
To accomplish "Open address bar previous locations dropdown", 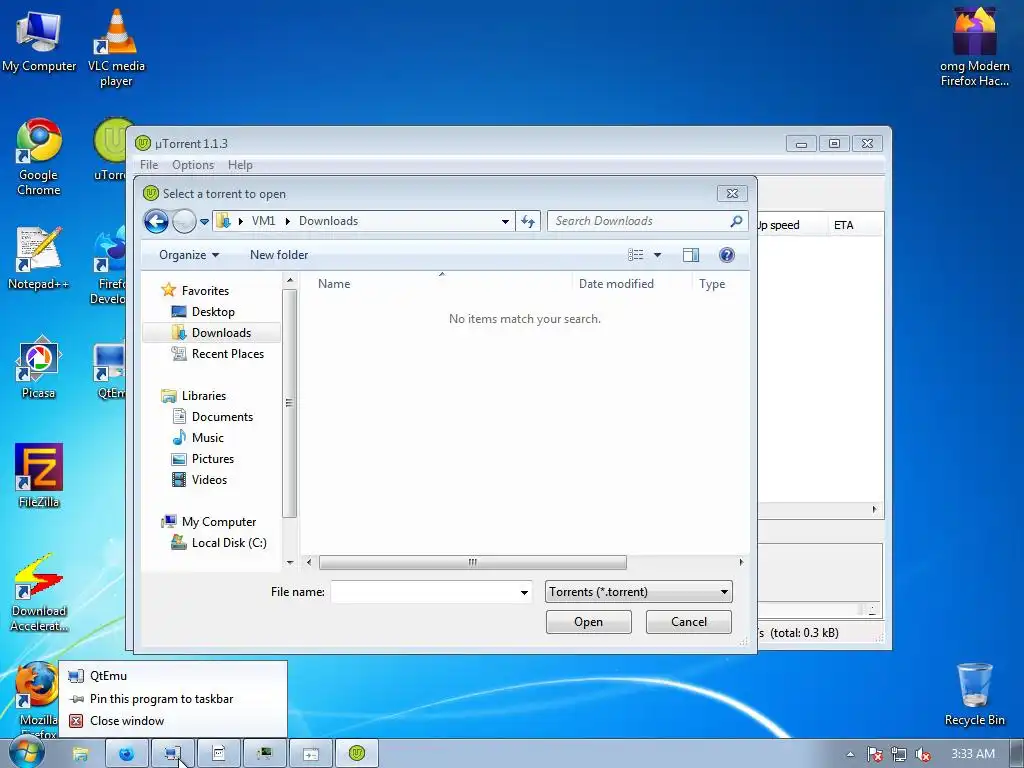I will pyautogui.click(x=505, y=221).
